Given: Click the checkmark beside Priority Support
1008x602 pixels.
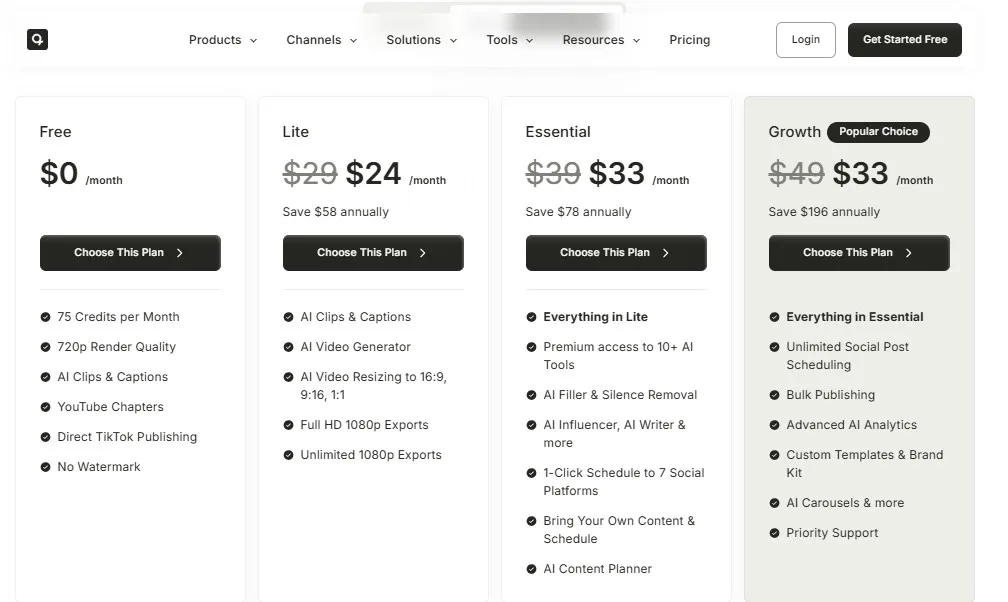Looking at the screenshot, I should [x=773, y=533].
